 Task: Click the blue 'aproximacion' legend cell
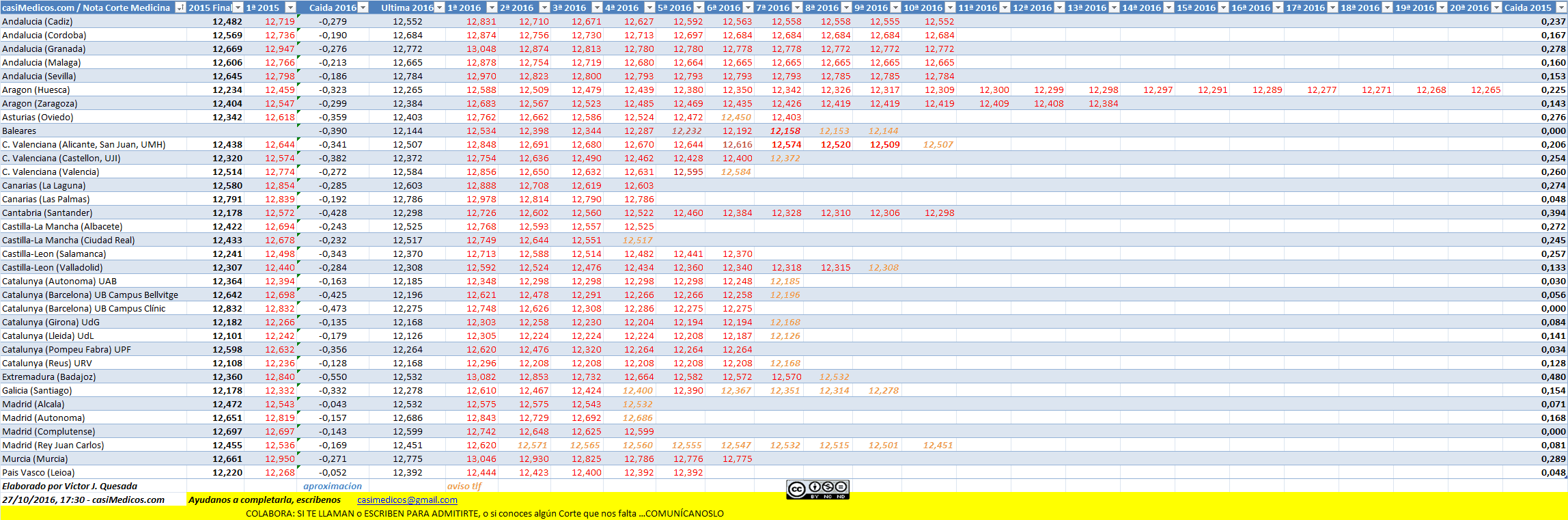coord(333,487)
